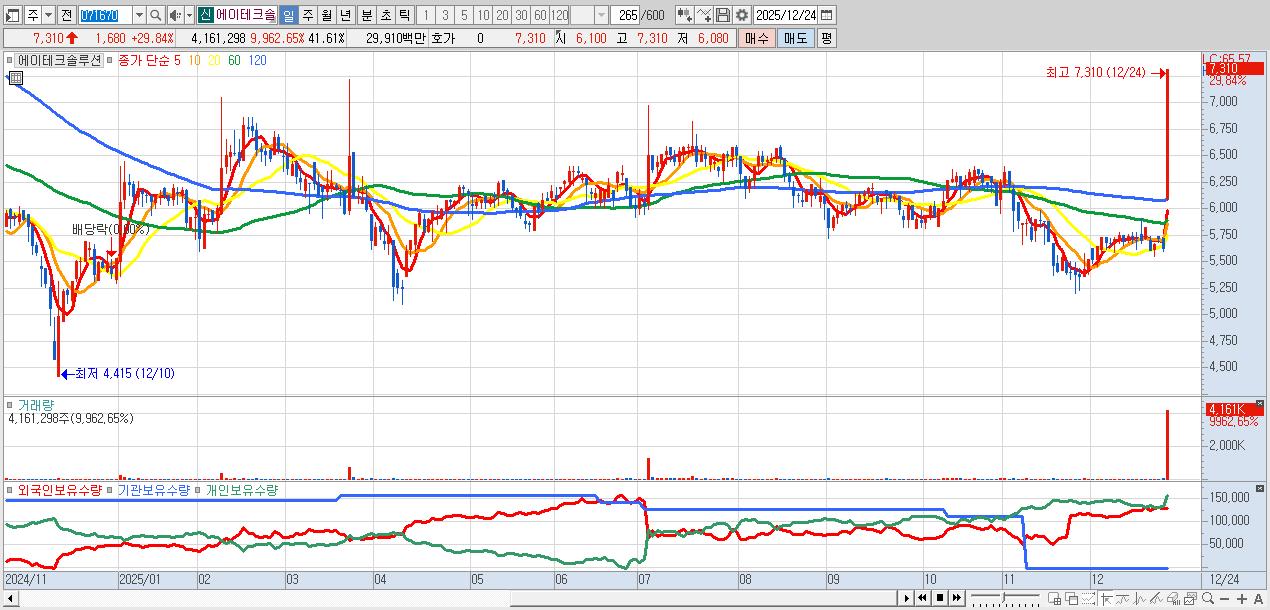The width and height of the screenshot is (1270, 610).
Task: Edit the date field 2025/12/24
Action: point(786,16)
